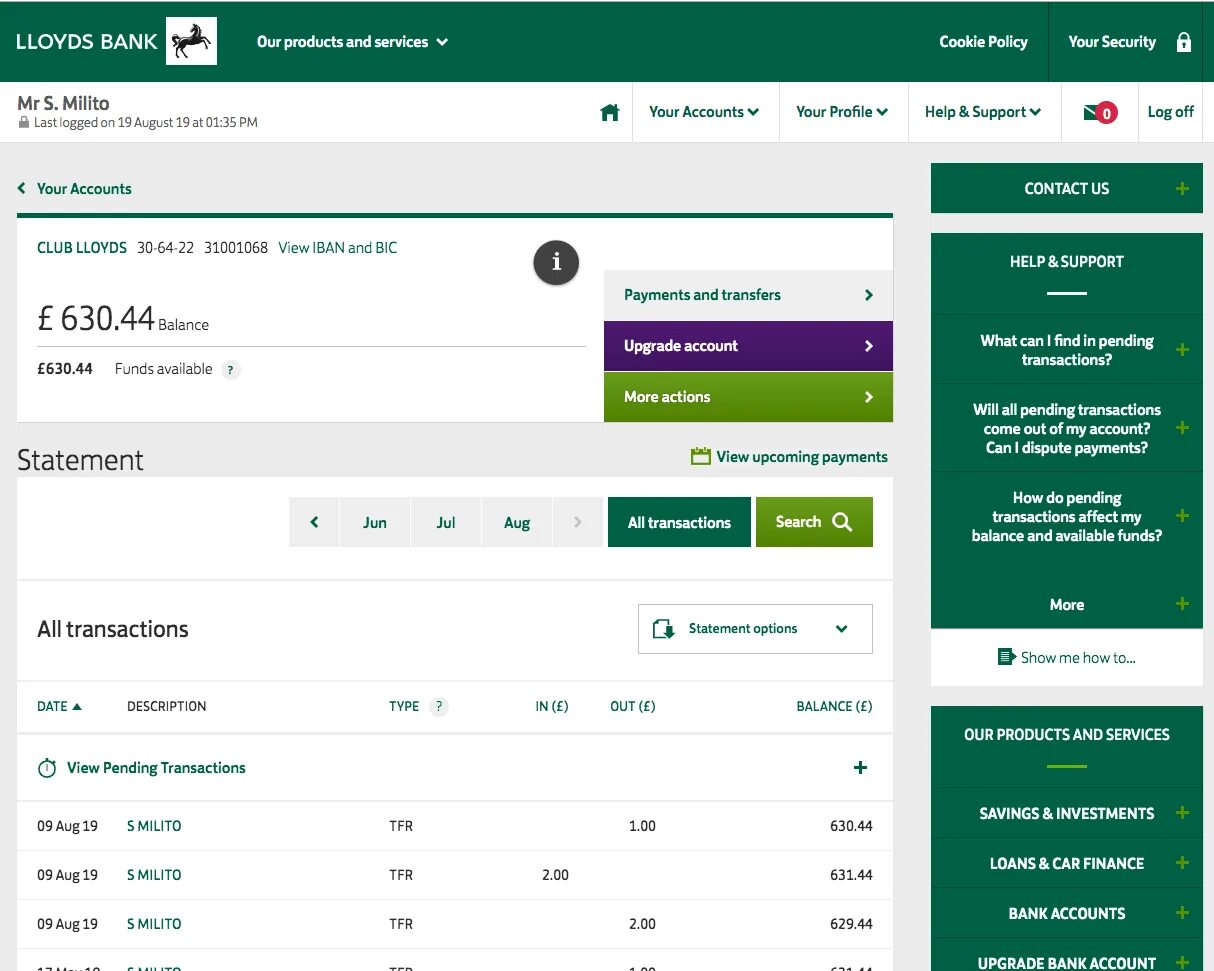Click the account number 31001068
The height and width of the screenshot is (971, 1214).
[x=236, y=248]
